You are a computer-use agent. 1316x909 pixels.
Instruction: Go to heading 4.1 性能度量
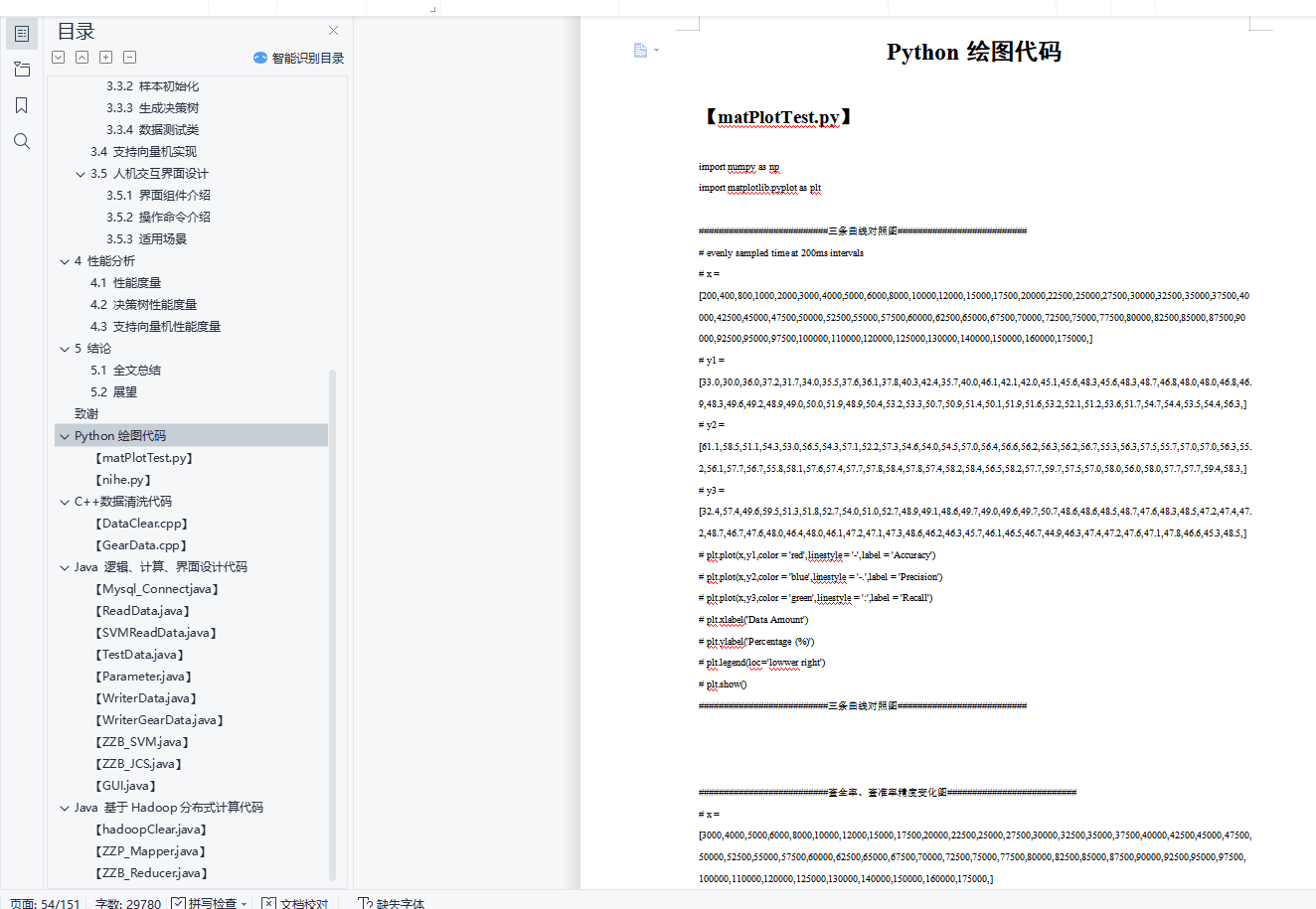[x=125, y=283]
